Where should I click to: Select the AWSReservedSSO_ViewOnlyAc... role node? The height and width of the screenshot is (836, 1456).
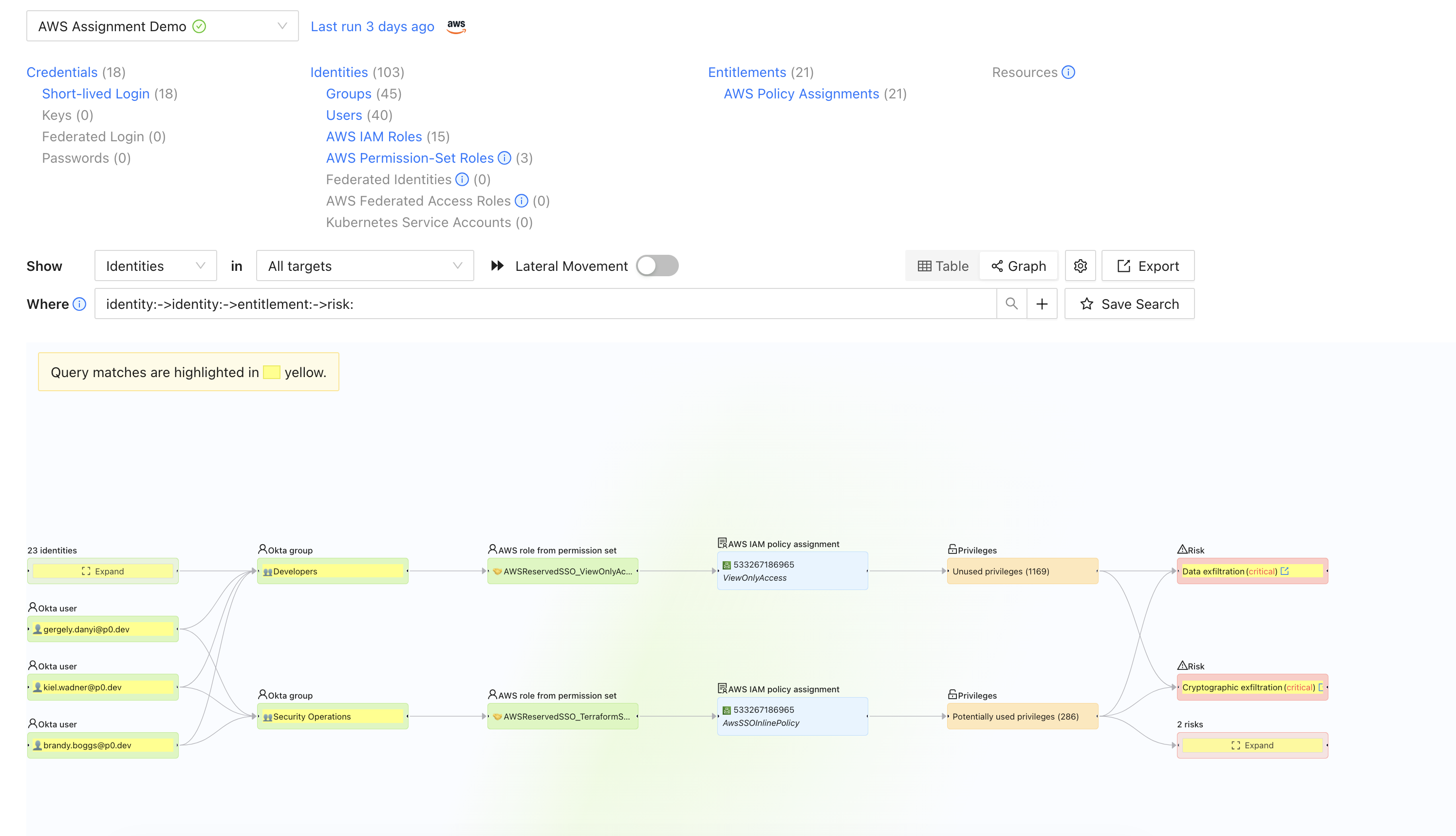coord(562,571)
